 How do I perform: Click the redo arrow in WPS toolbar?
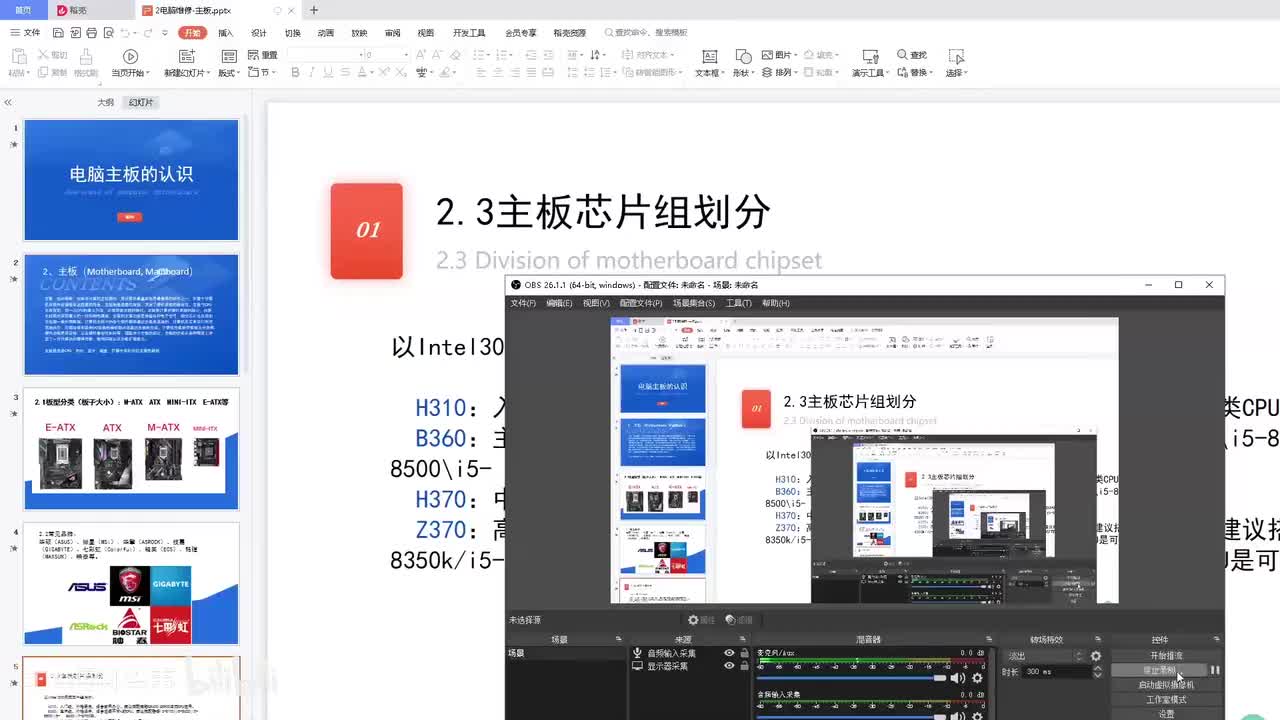148,33
